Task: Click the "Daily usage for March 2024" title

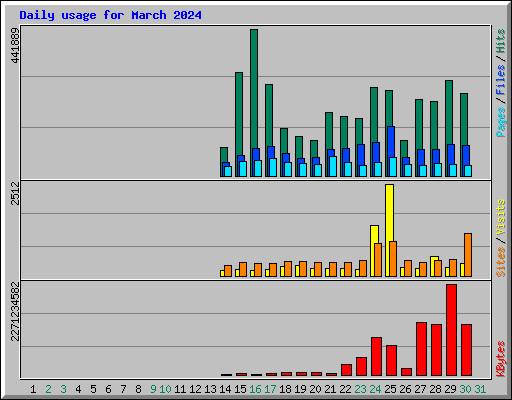Action: pyautogui.click(x=110, y=15)
